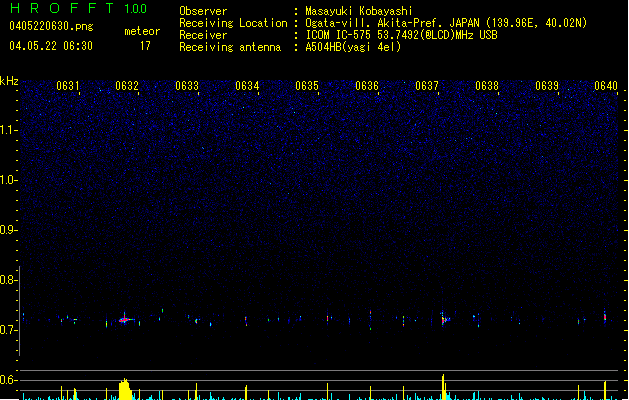Click the 0634 time marker

tap(247, 86)
